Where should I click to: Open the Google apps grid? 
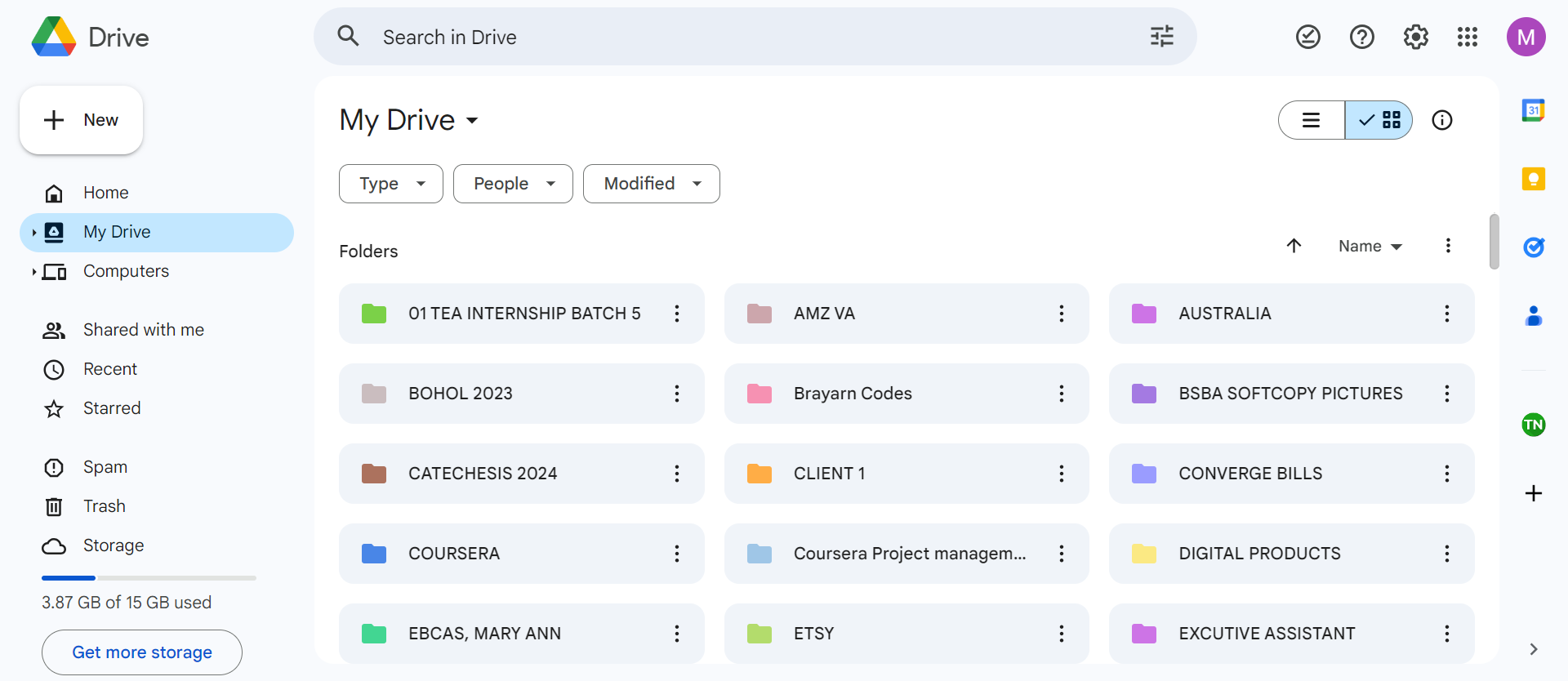[1468, 37]
